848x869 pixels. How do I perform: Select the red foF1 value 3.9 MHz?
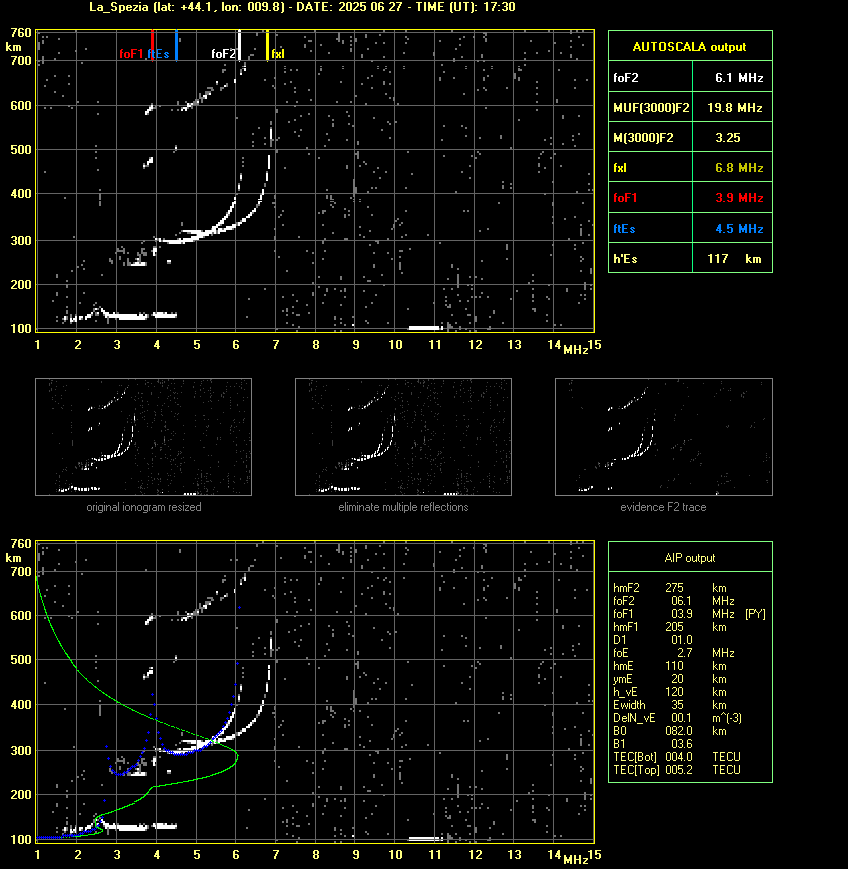point(739,197)
